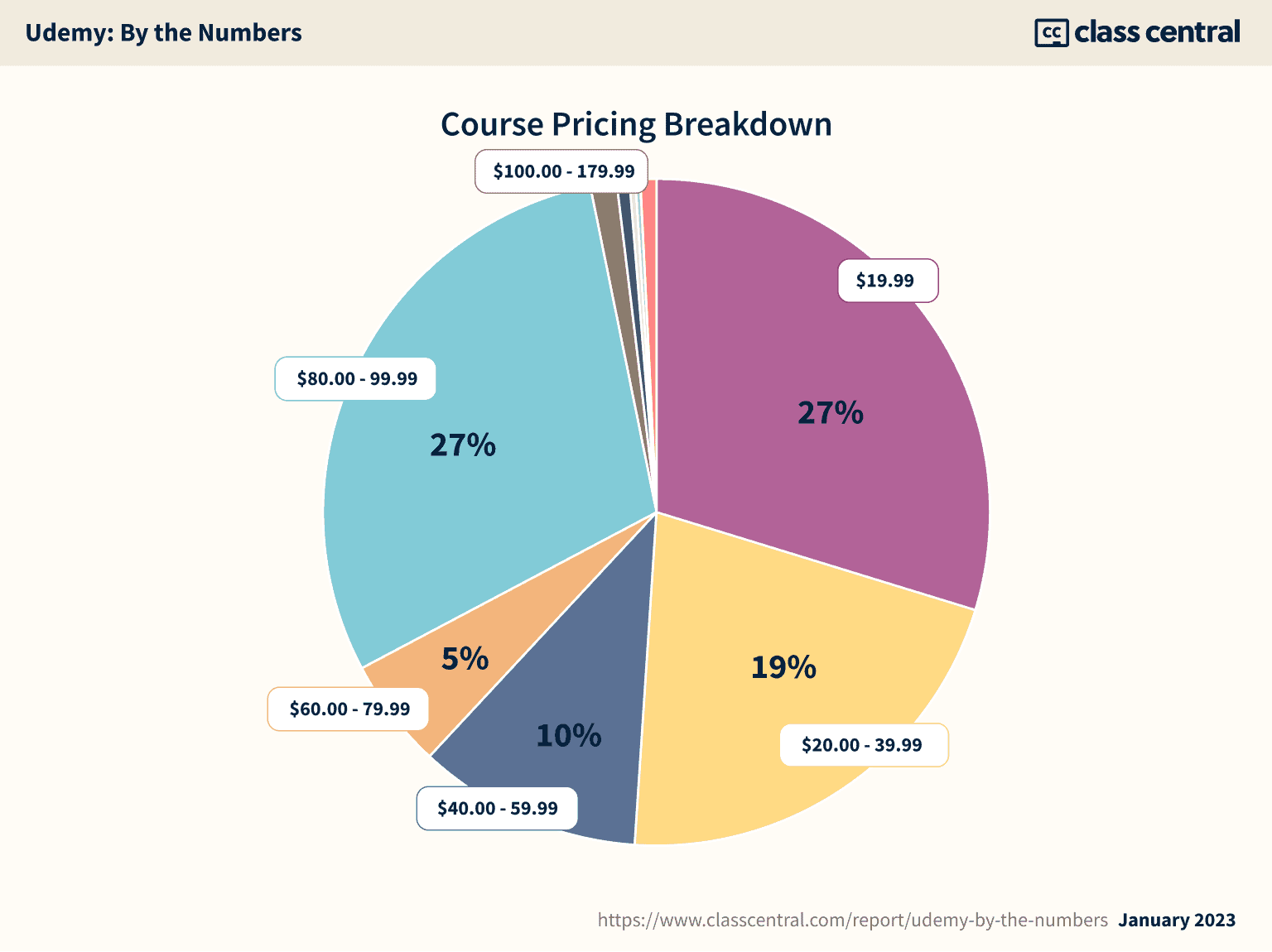The height and width of the screenshot is (952, 1272).
Task: Select the $100.00 - 179.99 price label
Action: (563, 171)
